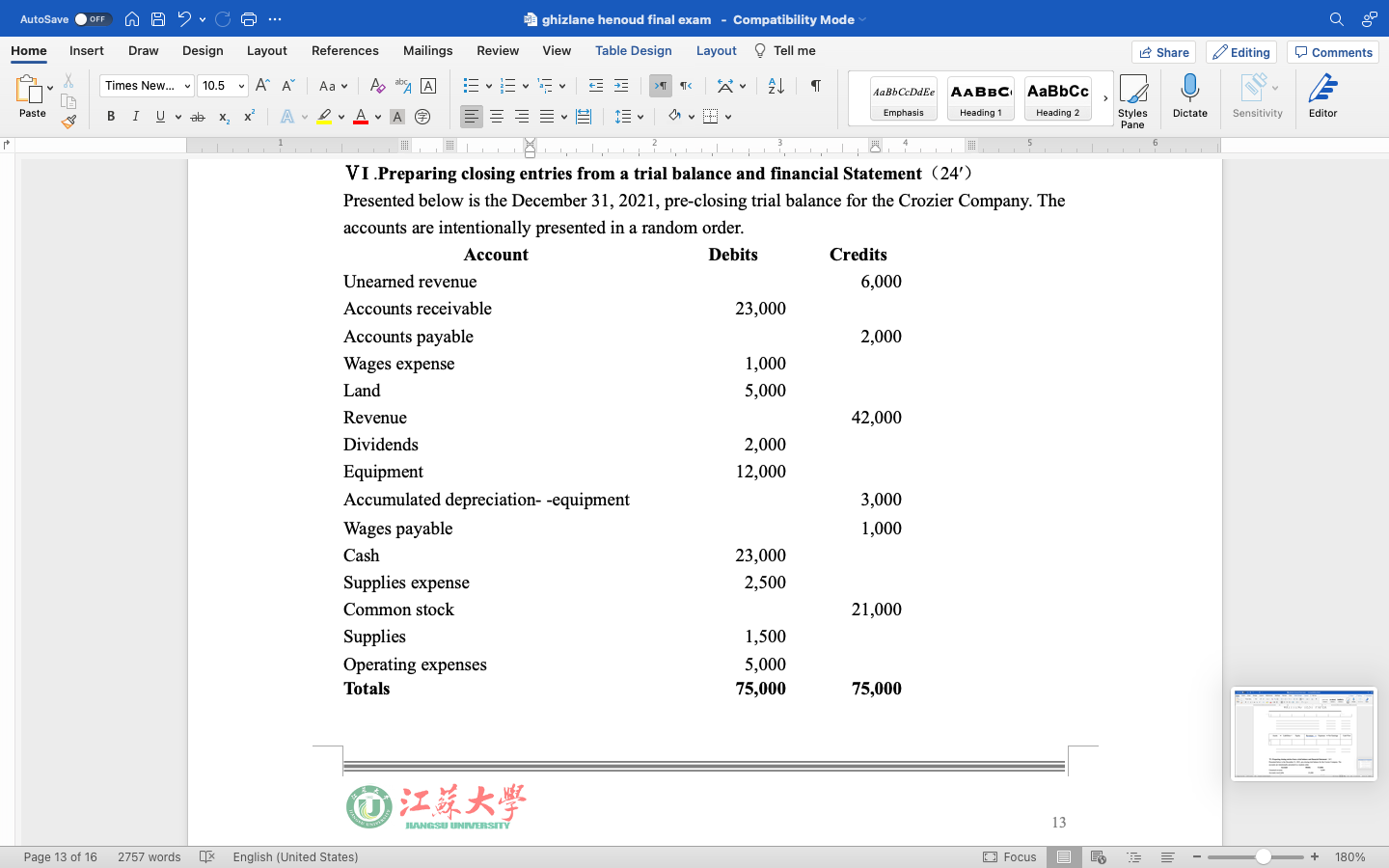The image size is (1389, 868).
Task: Open the Editor panel
Action: pyautogui.click(x=1322, y=96)
